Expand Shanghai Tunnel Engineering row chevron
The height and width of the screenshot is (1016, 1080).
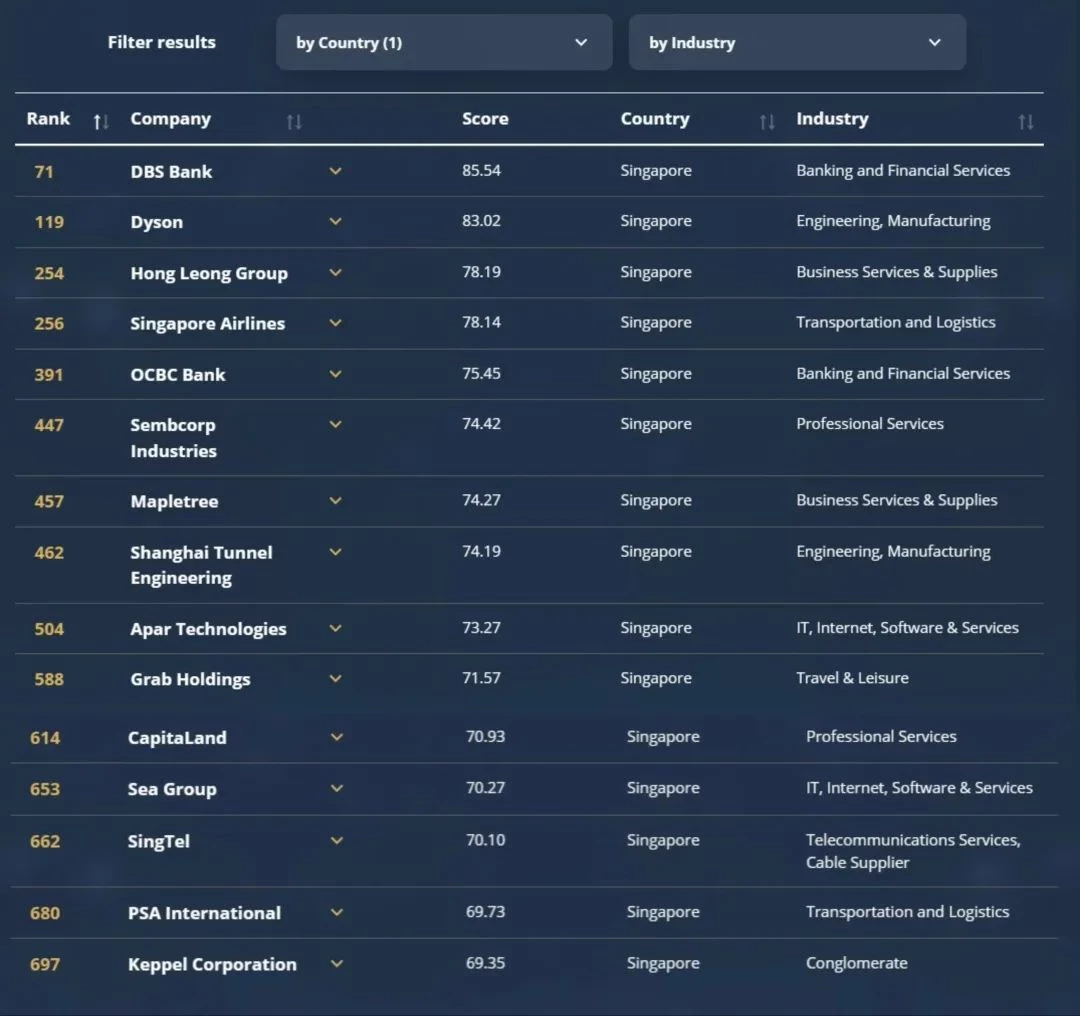tap(335, 552)
